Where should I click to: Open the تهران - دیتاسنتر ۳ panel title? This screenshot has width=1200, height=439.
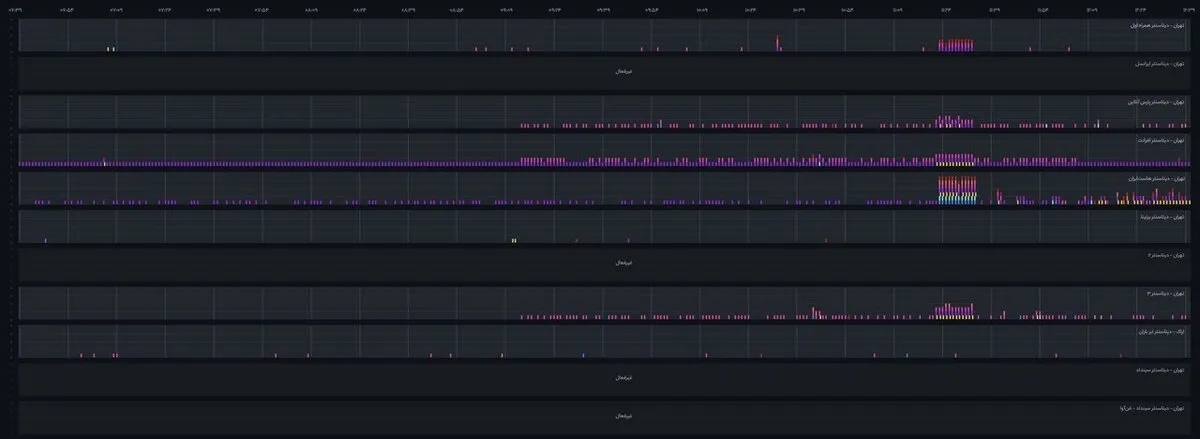pyautogui.click(x=1165, y=293)
